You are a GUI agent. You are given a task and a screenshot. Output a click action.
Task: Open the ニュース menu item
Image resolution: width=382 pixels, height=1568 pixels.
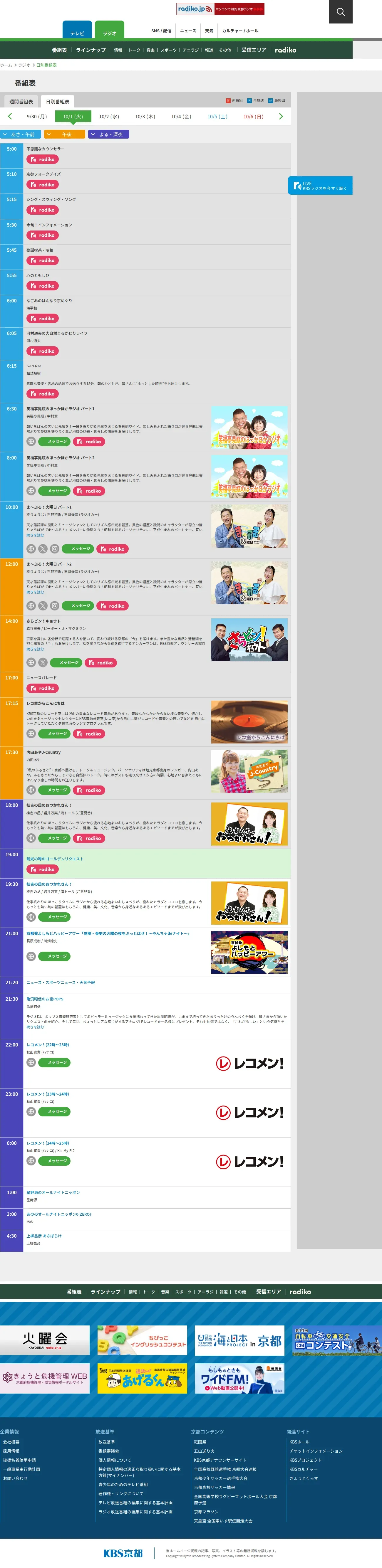pos(188,31)
